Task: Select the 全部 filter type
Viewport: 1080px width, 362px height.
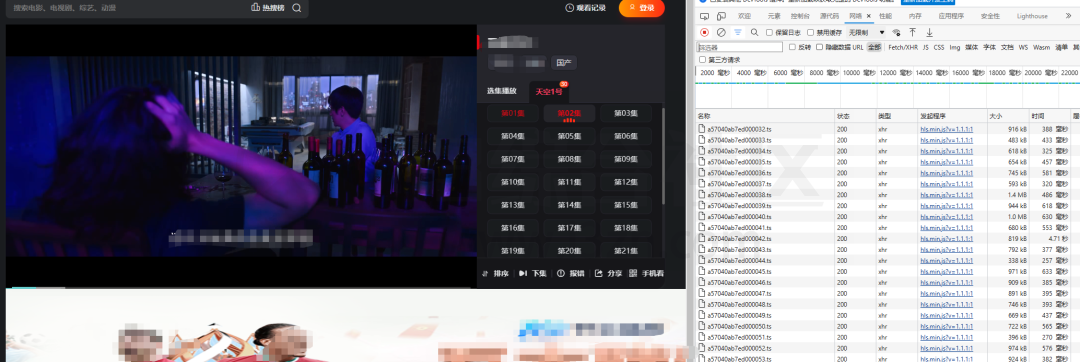Action: point(874,47)
